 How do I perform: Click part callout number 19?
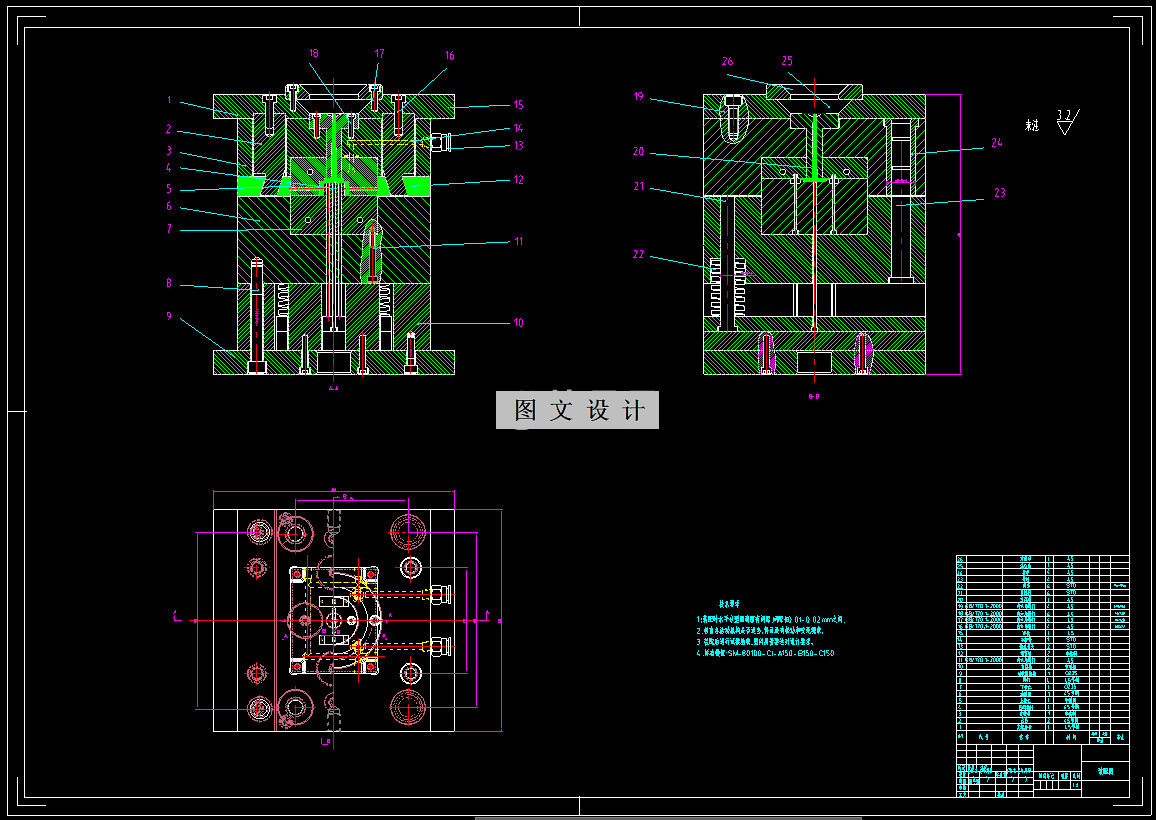pyautogui.click(x=638, y=96)
